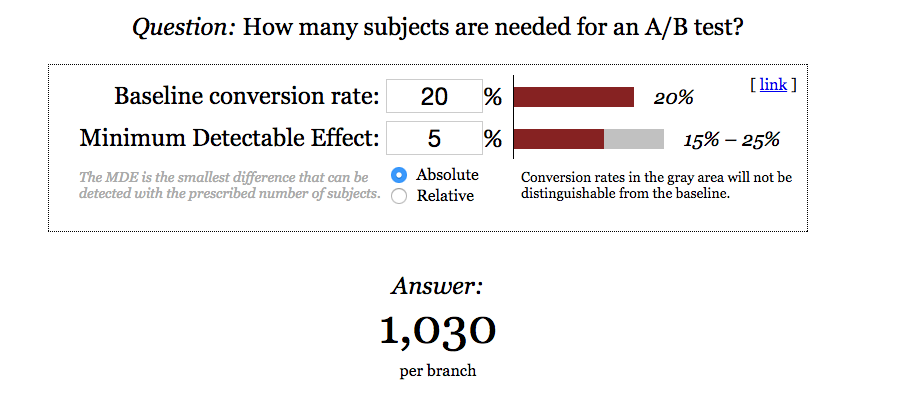
Task: Click the 'per branch' caption
Action: pos(437,371)
